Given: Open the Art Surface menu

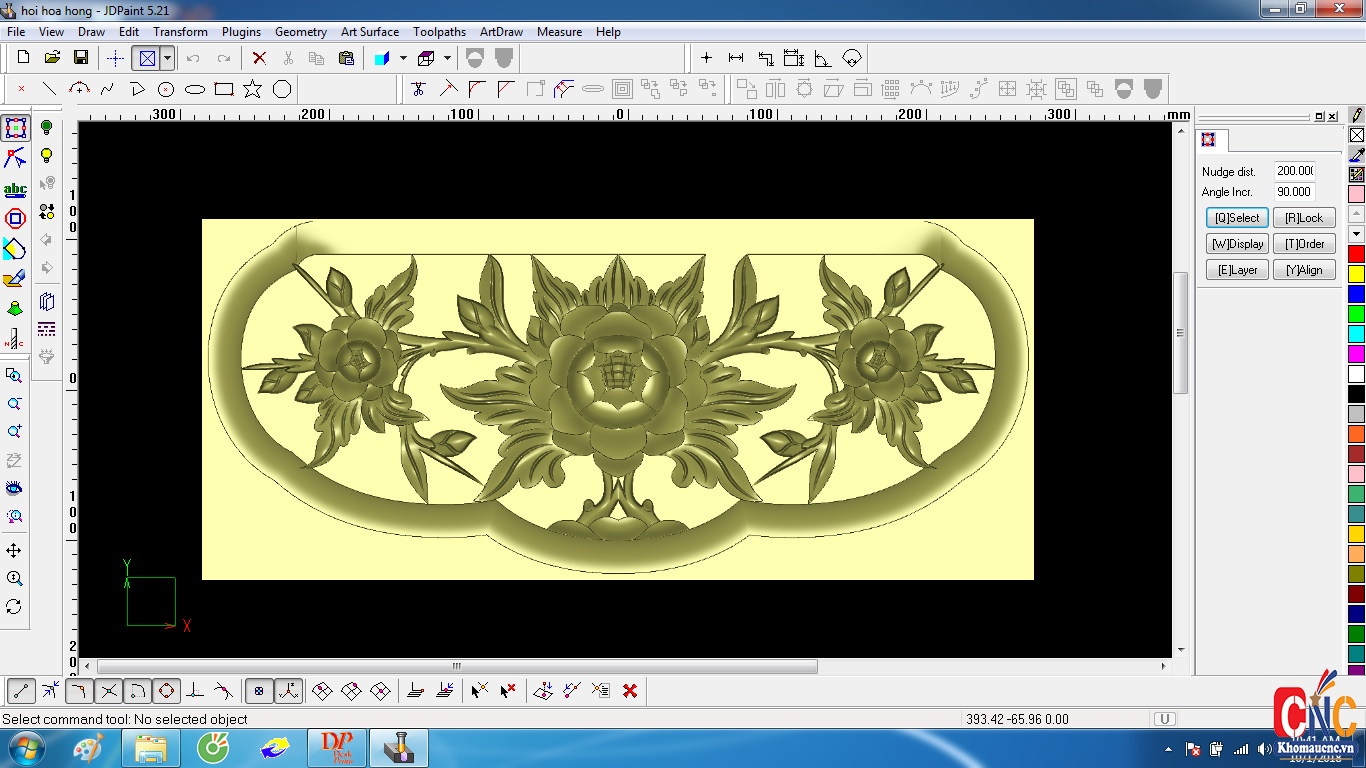Looking at the screenshot, I should click(369, 32).
